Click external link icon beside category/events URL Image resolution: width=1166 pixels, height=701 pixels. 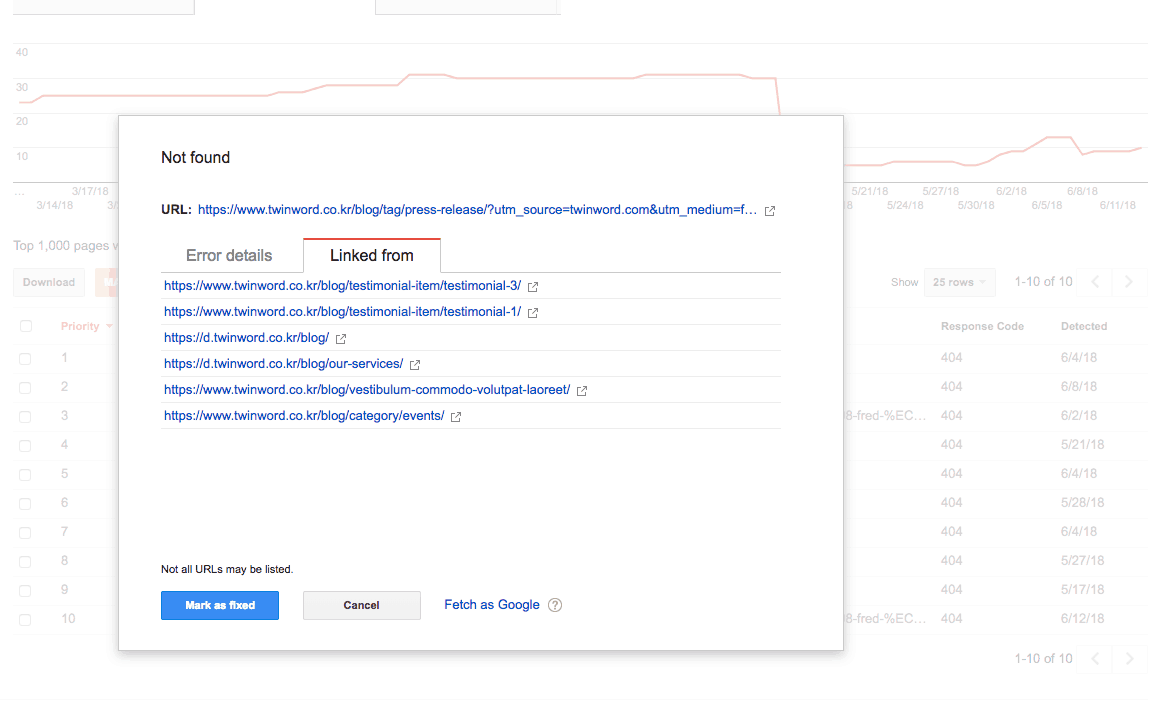click(456, 417)
